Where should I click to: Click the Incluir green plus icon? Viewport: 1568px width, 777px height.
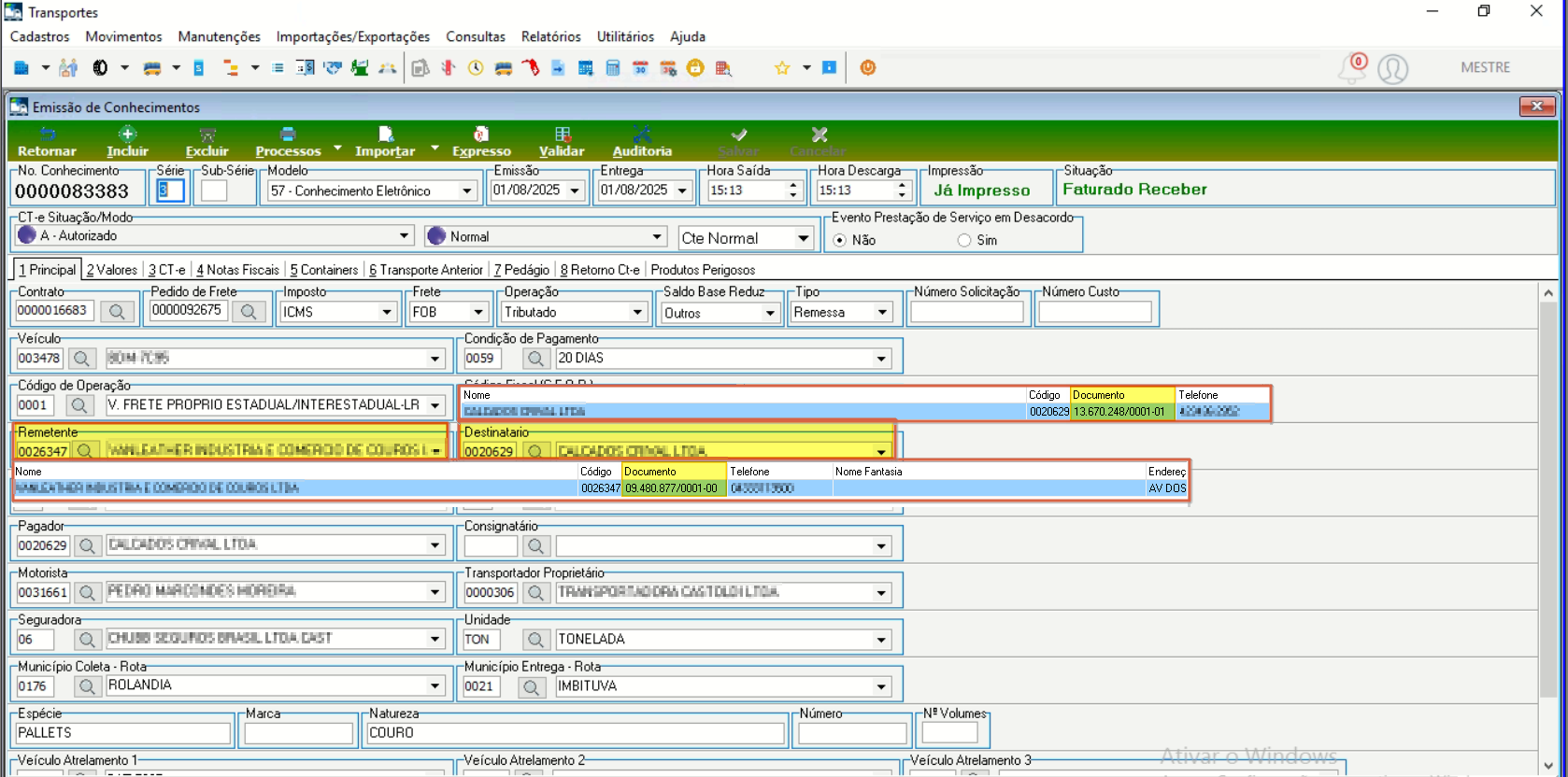click(128, 134)
